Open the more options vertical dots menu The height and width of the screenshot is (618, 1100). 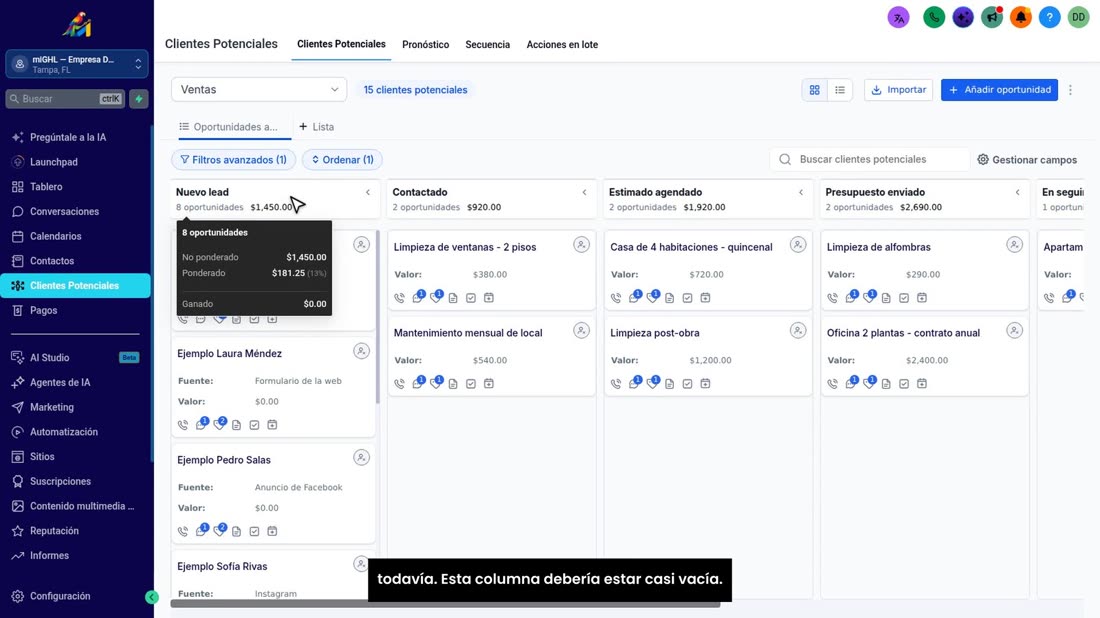(x=1071, y=90)
